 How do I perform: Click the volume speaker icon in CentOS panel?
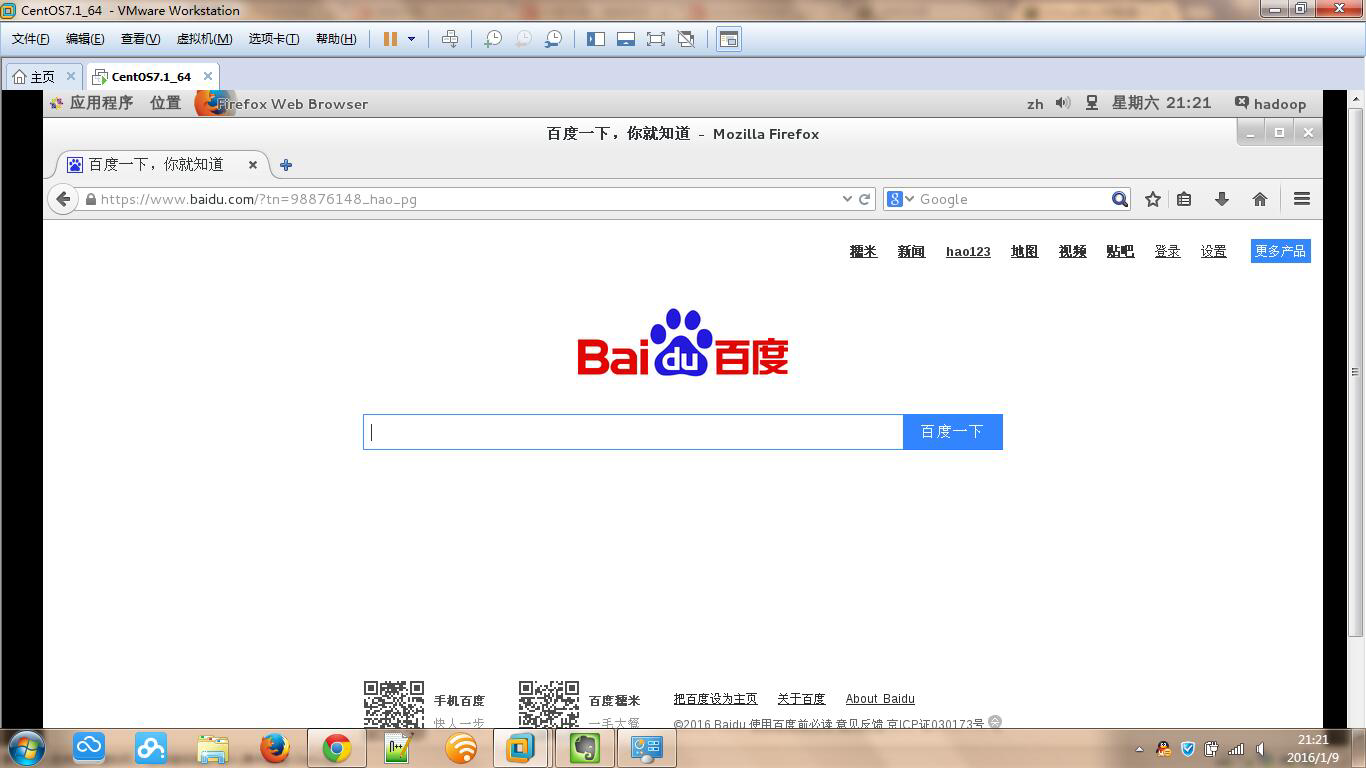coord(1063,103)
